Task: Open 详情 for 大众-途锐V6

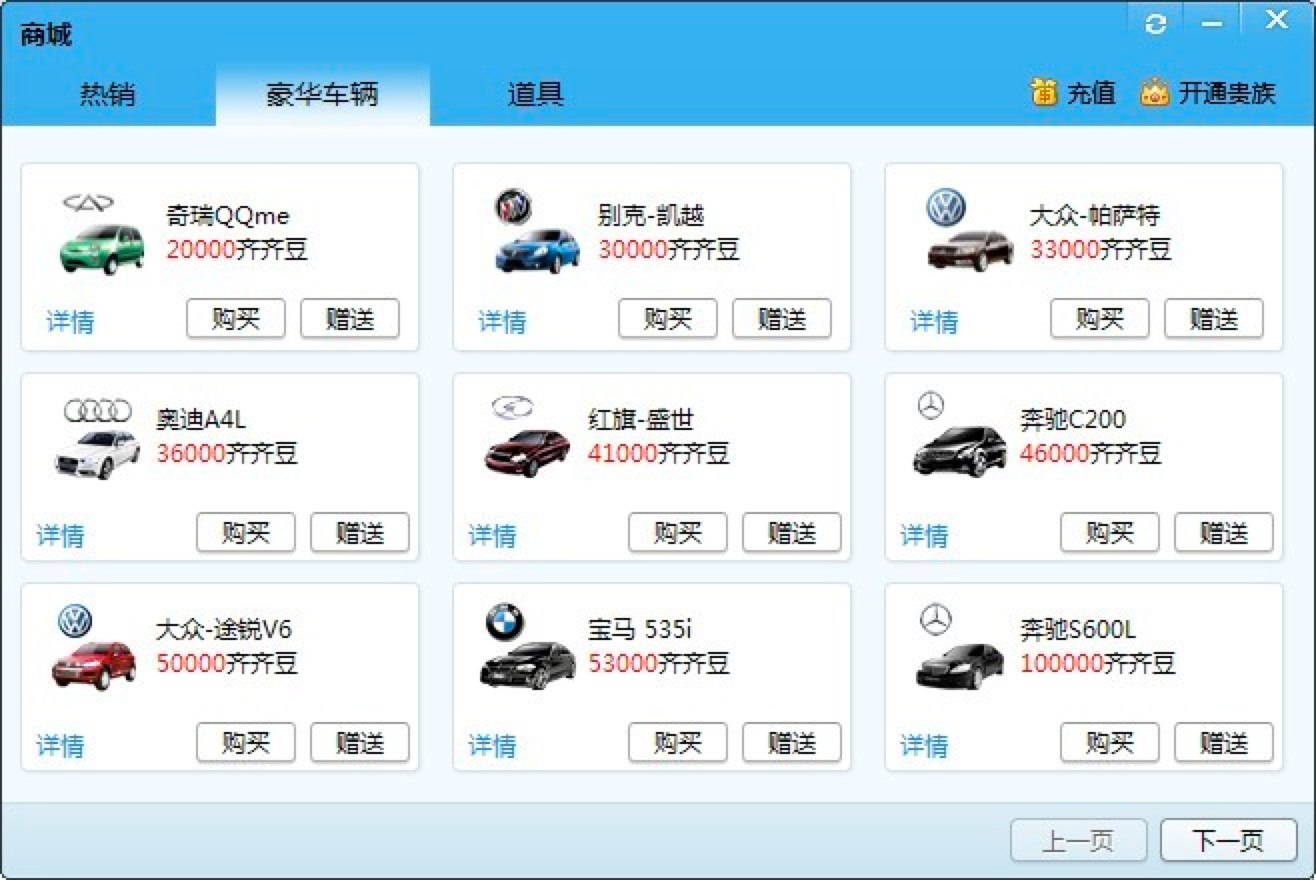Action: pyautogui.click(x=62, y=745)
